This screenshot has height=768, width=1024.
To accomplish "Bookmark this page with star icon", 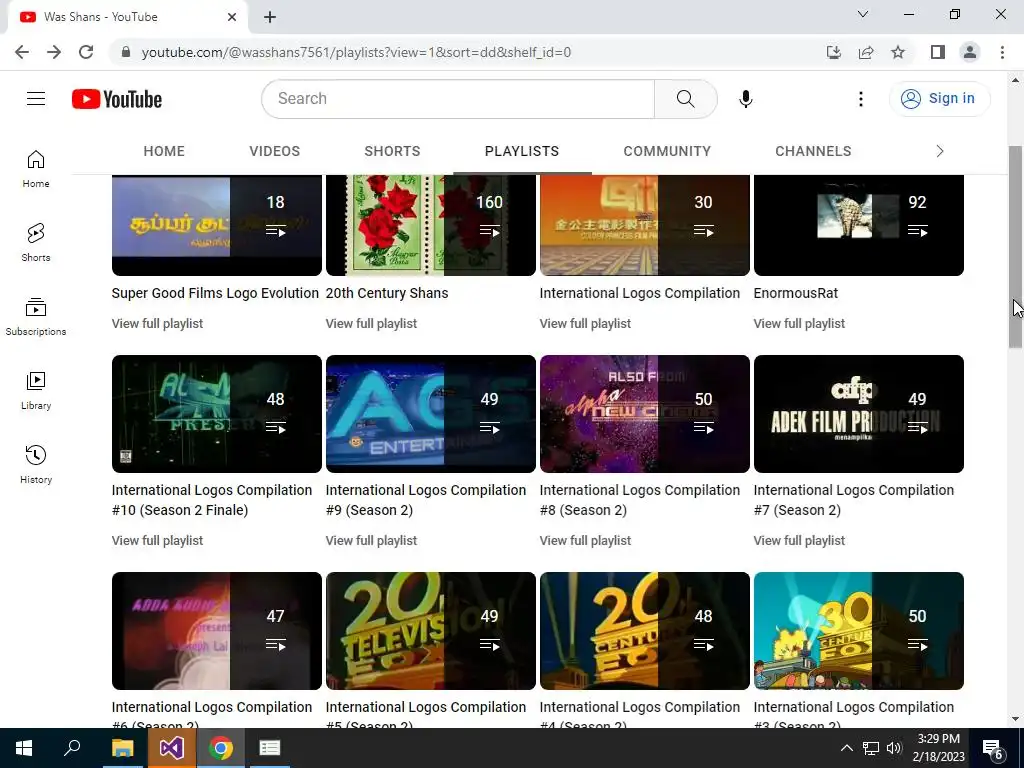I will [x=898, y=52].
